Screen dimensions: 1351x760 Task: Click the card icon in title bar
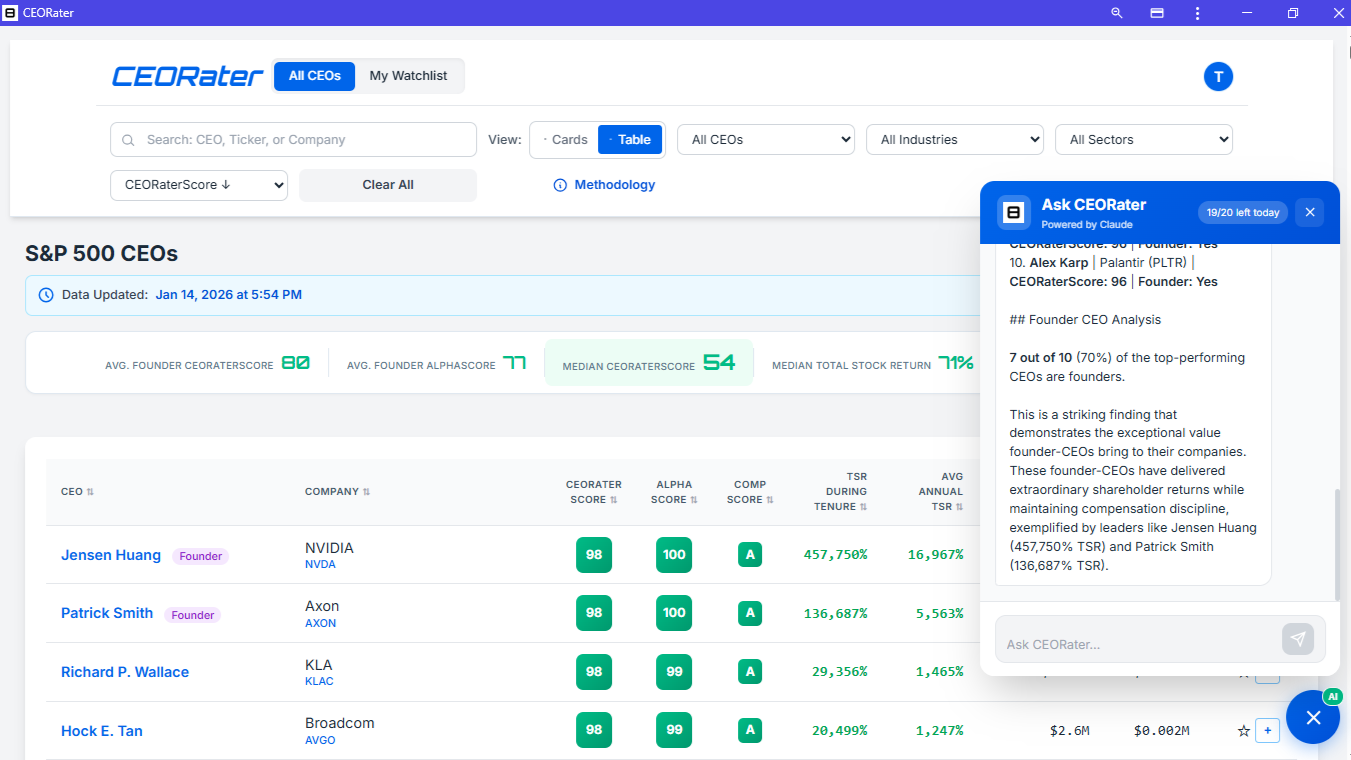1157,13
